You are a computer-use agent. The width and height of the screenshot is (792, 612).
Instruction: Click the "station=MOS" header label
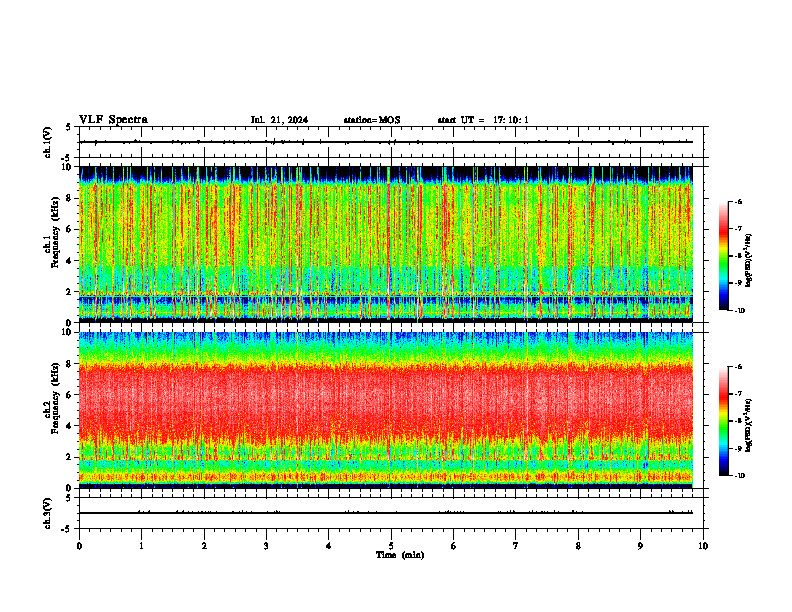click(372, 120)
